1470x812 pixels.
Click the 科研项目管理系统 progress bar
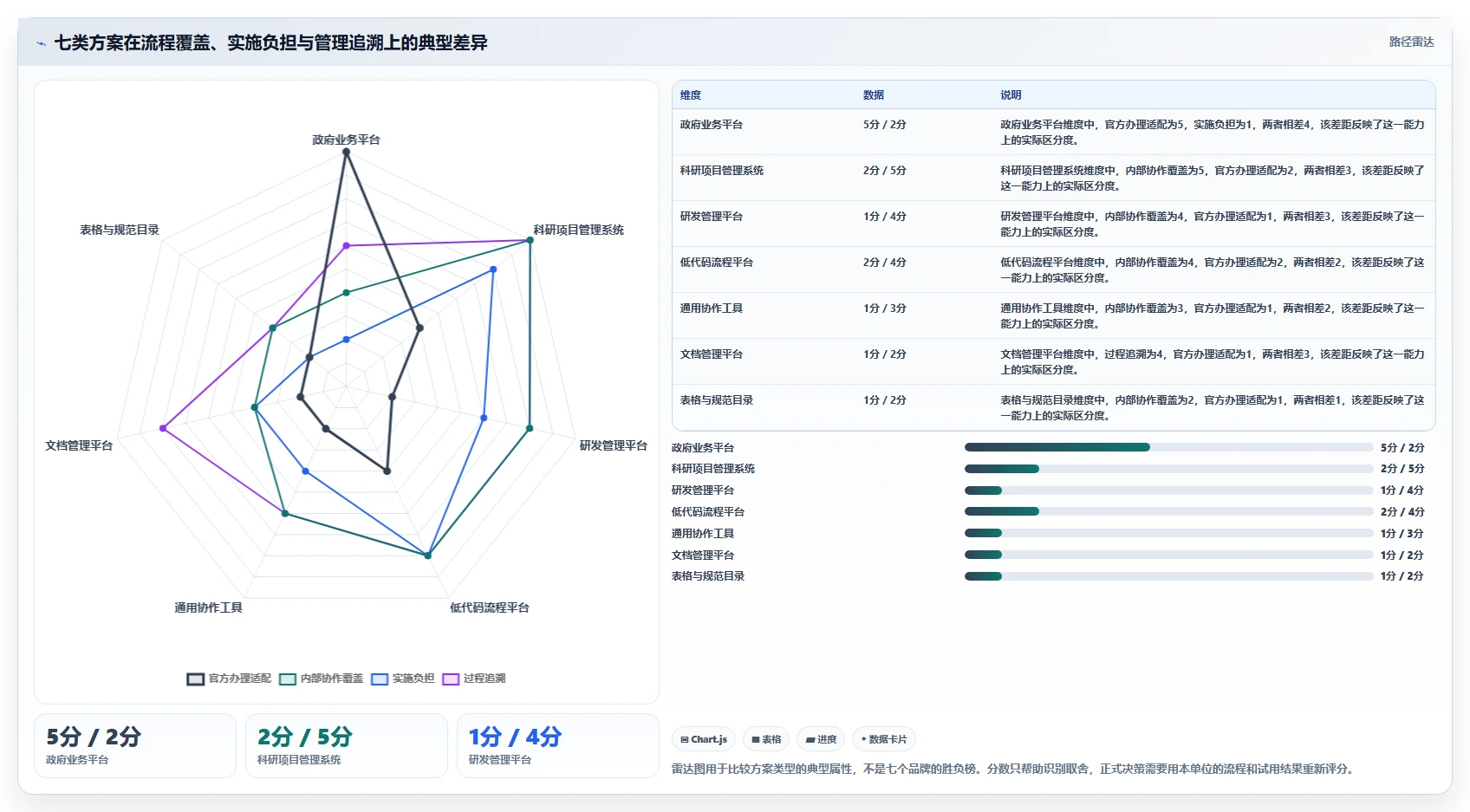[1169, 469]
